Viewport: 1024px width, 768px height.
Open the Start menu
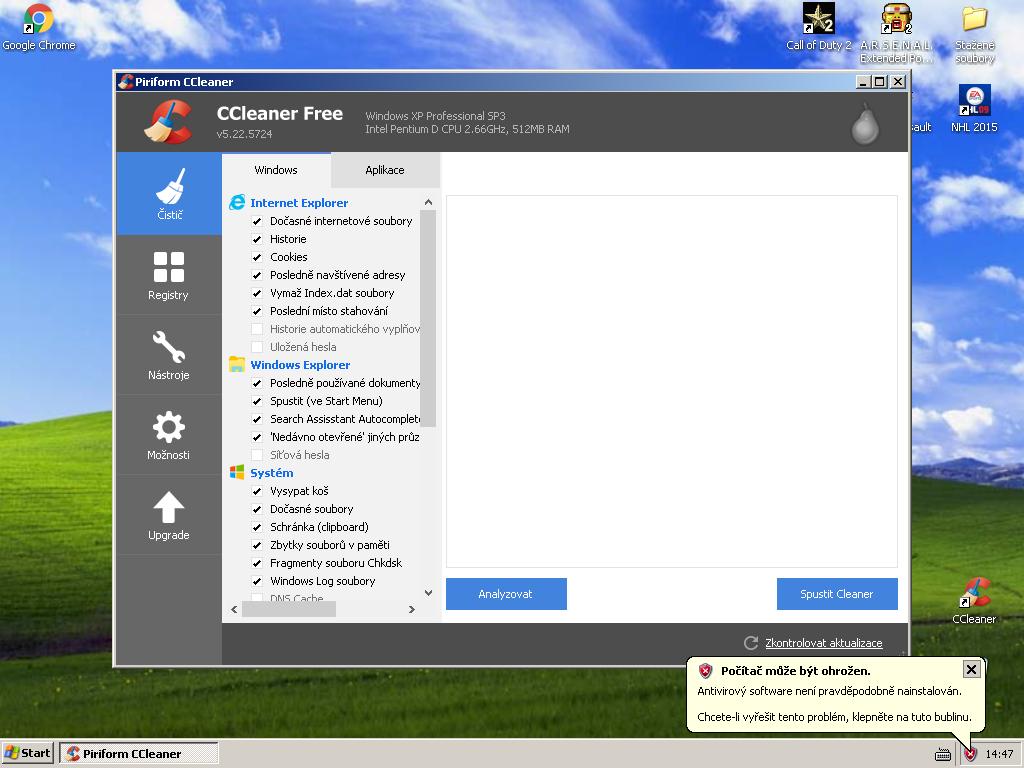[x=27, y=753]
